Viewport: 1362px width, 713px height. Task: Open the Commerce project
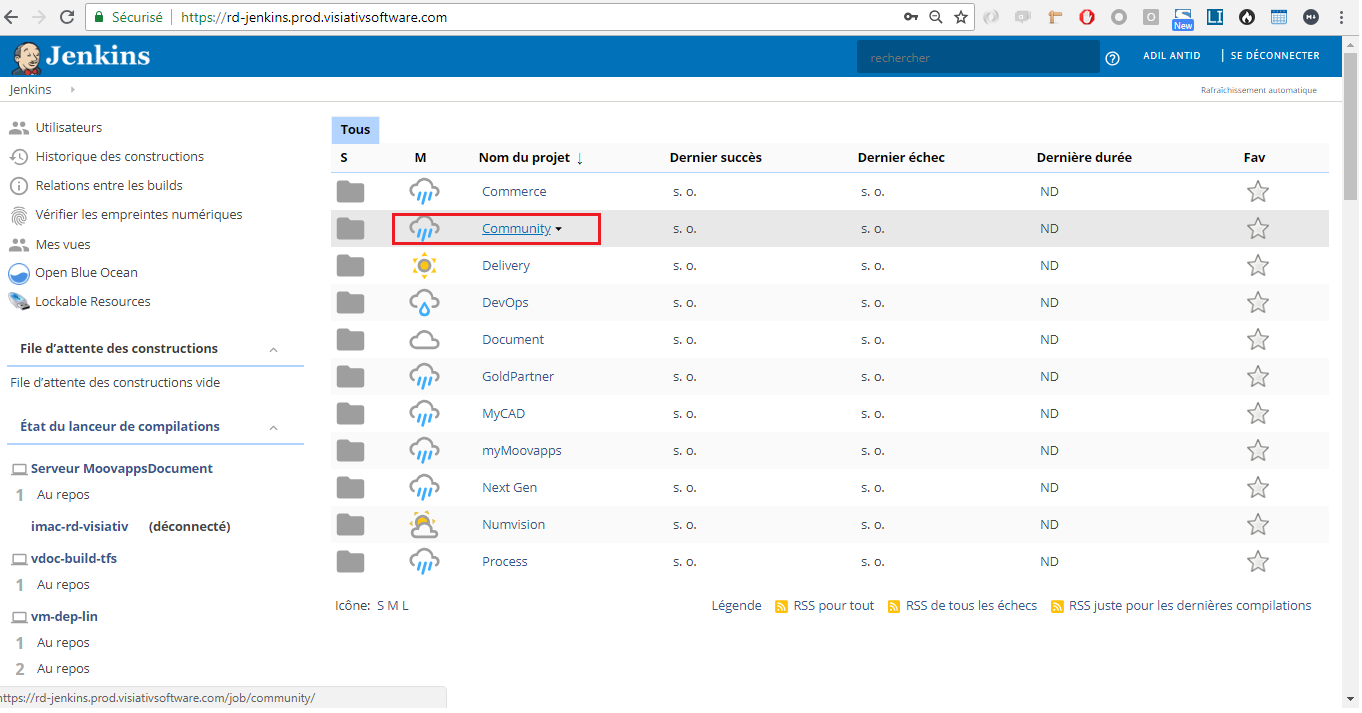pyautogui.click(x=514, y=192)
